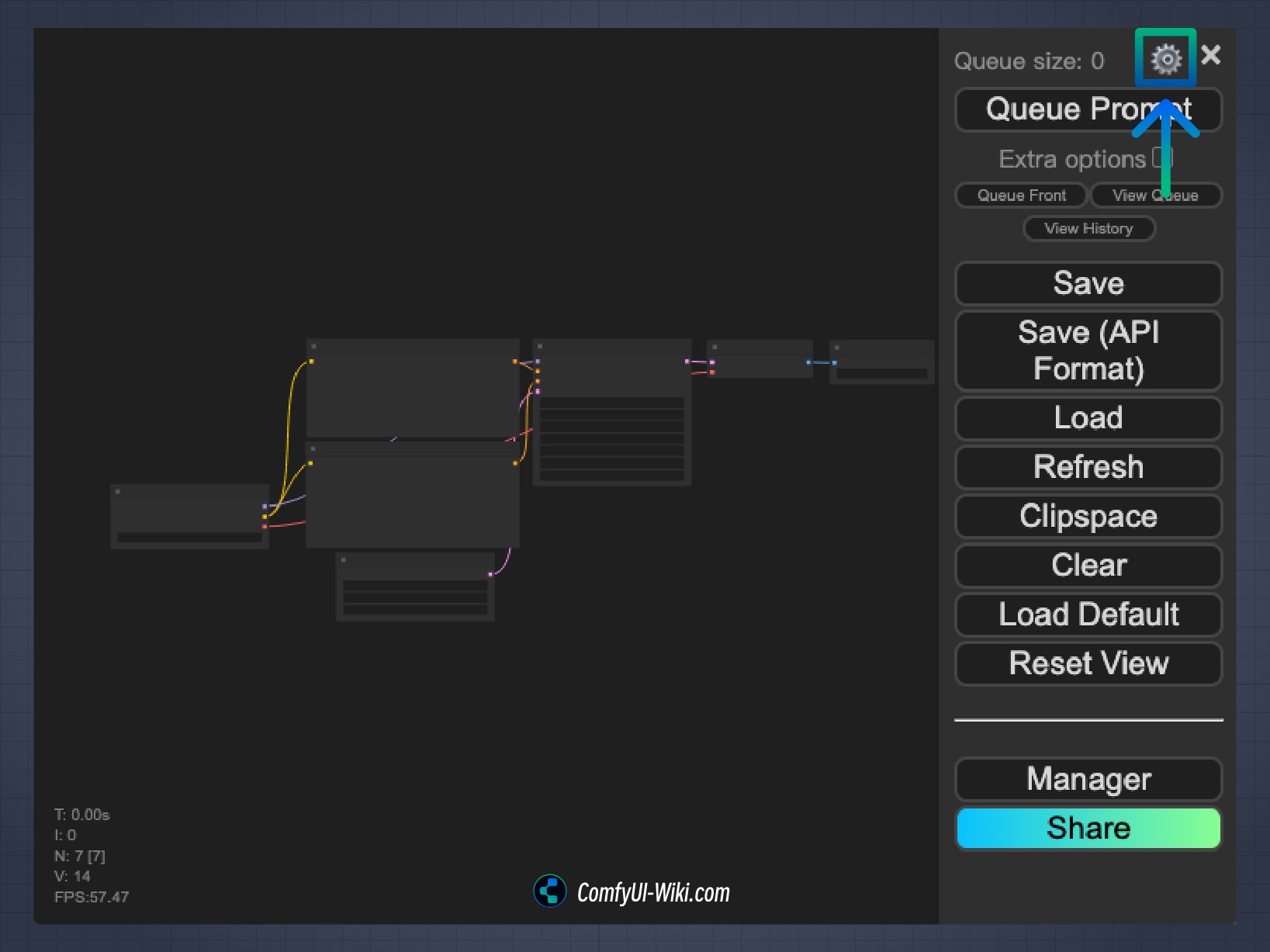Click the V: 14 readout
1270x952 pixels.
coord(72,876)
